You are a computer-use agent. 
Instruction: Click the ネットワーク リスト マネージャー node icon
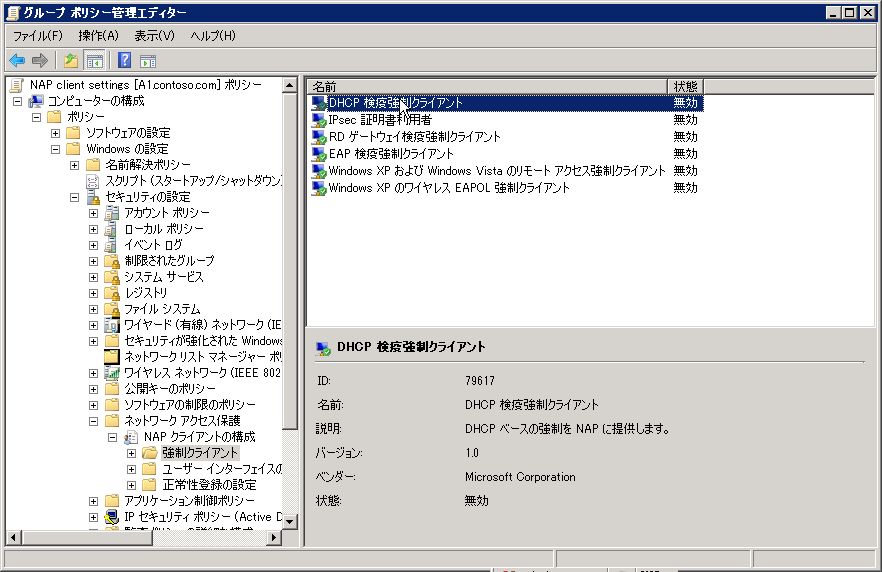point(112,357)
